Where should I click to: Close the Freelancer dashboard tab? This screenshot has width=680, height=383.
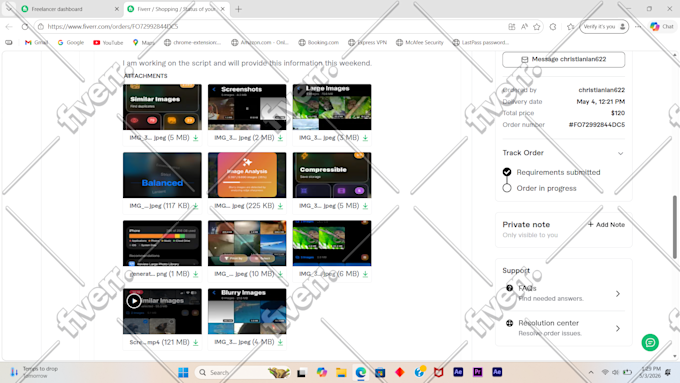[117, 9]
